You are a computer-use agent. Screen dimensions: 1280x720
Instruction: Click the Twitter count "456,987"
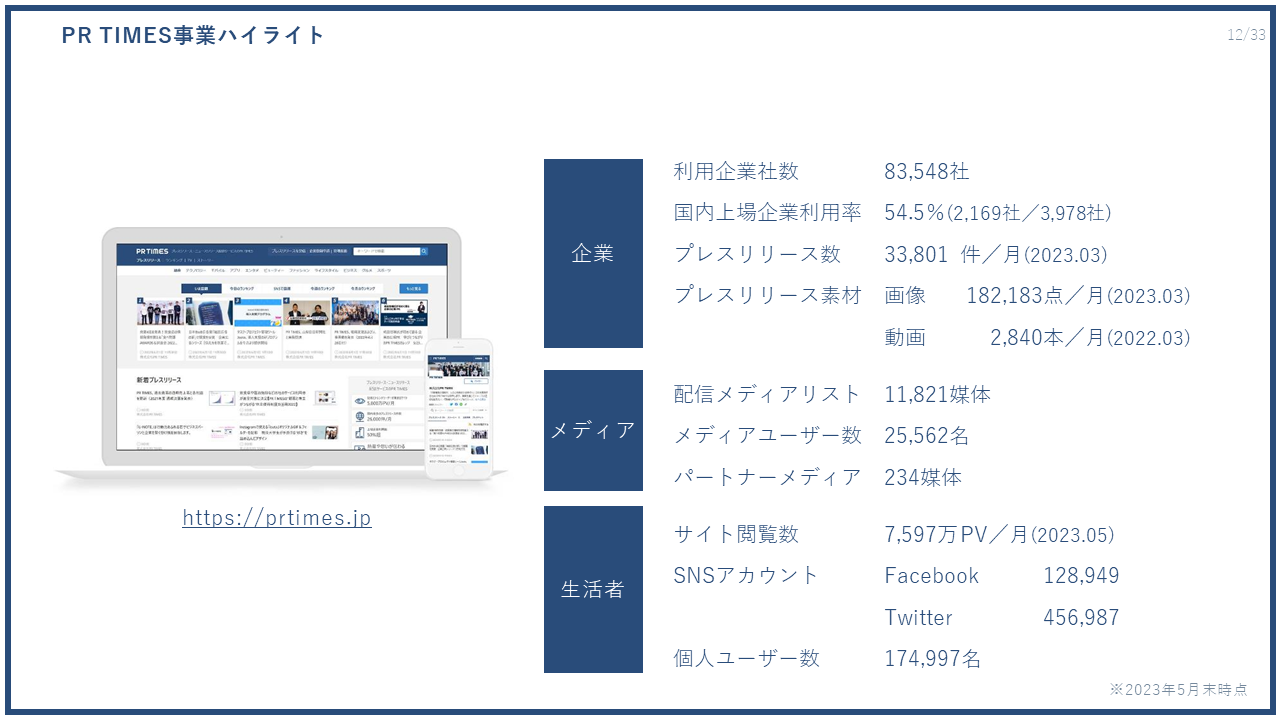pyautogui.click(x=1082, y=618)
